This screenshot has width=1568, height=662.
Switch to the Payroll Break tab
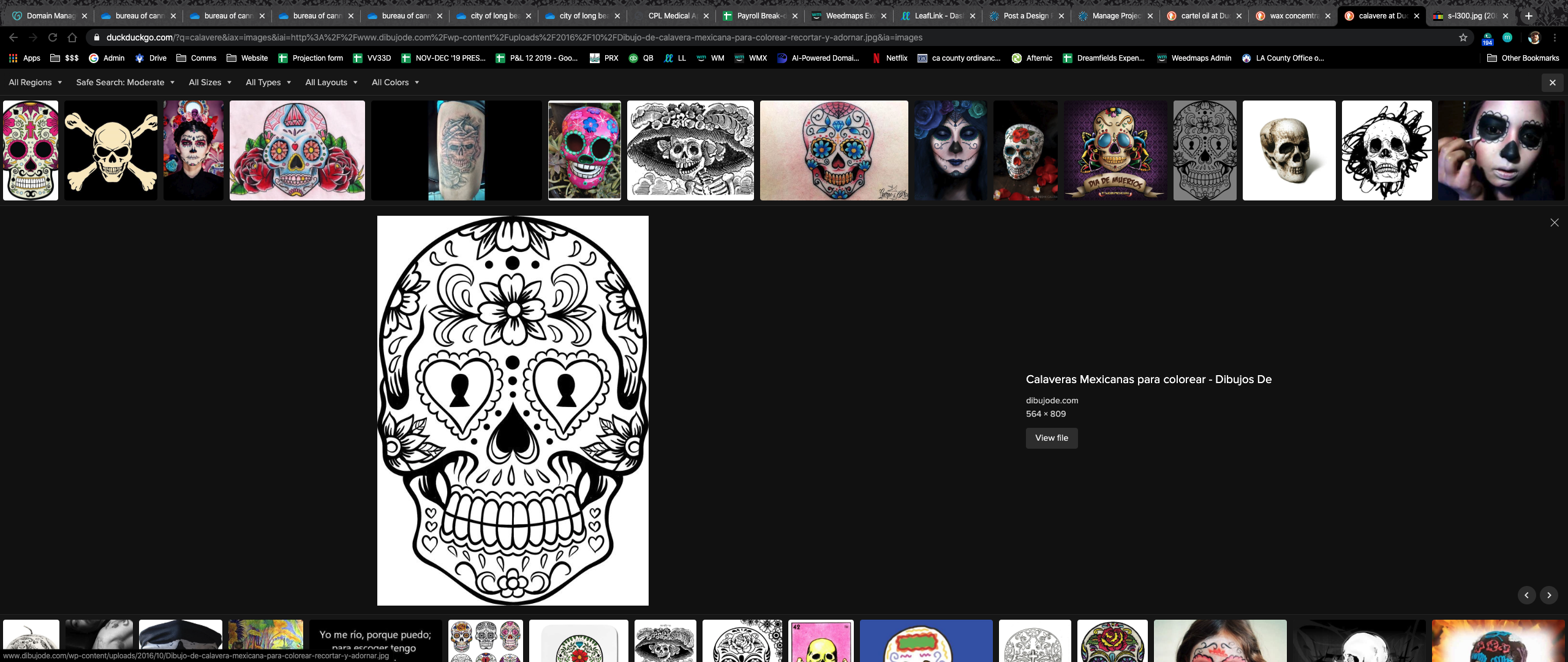pos(759,16)
